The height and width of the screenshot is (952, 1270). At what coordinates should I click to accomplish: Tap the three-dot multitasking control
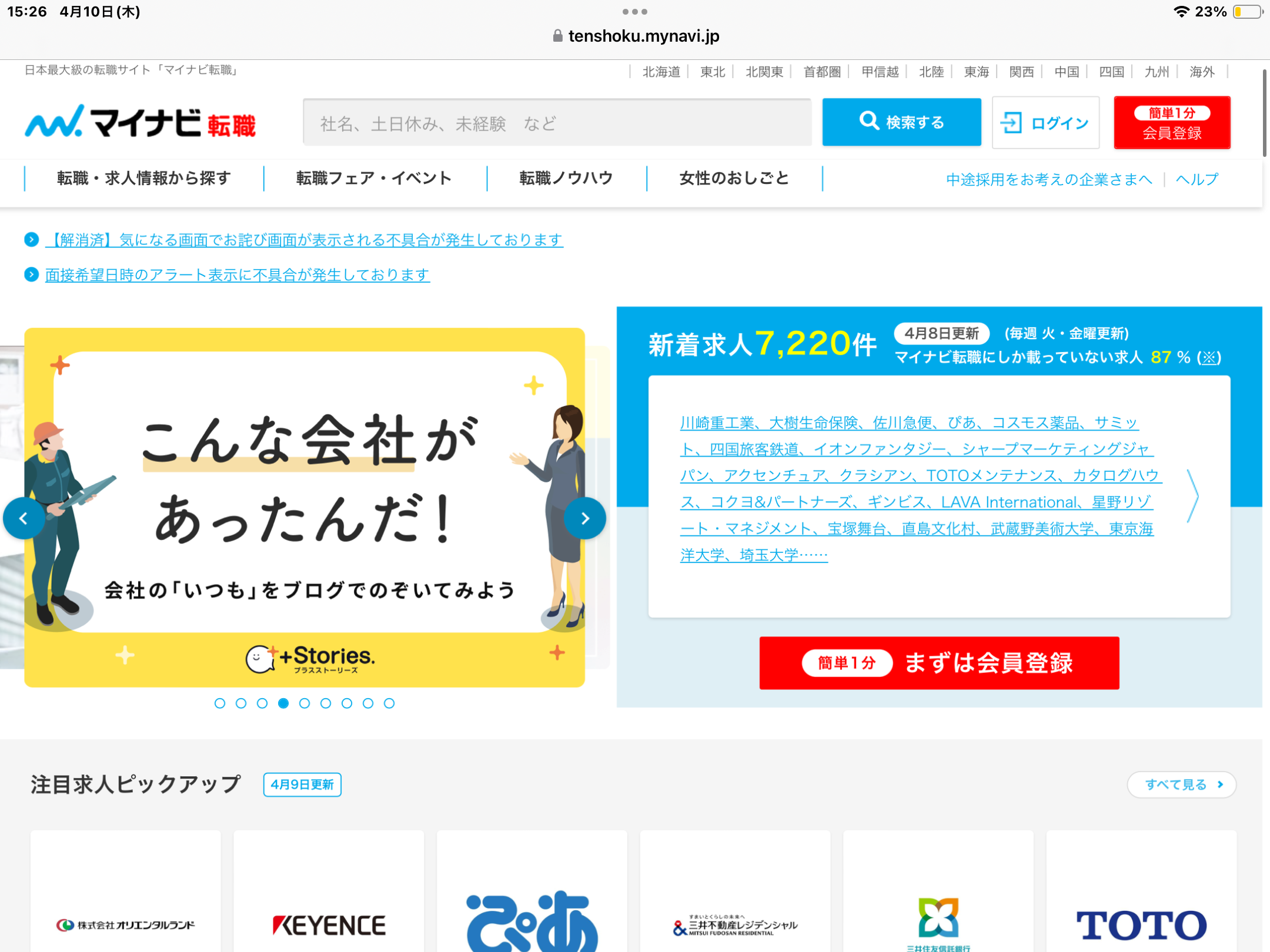[635, 12]
